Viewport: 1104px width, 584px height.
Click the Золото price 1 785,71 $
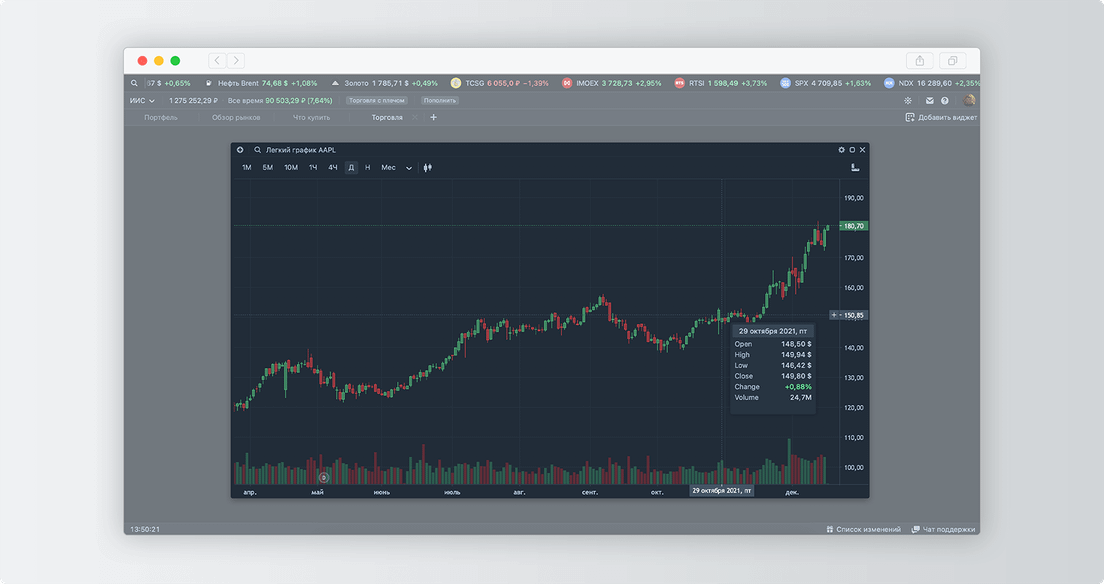coord(390,83)
